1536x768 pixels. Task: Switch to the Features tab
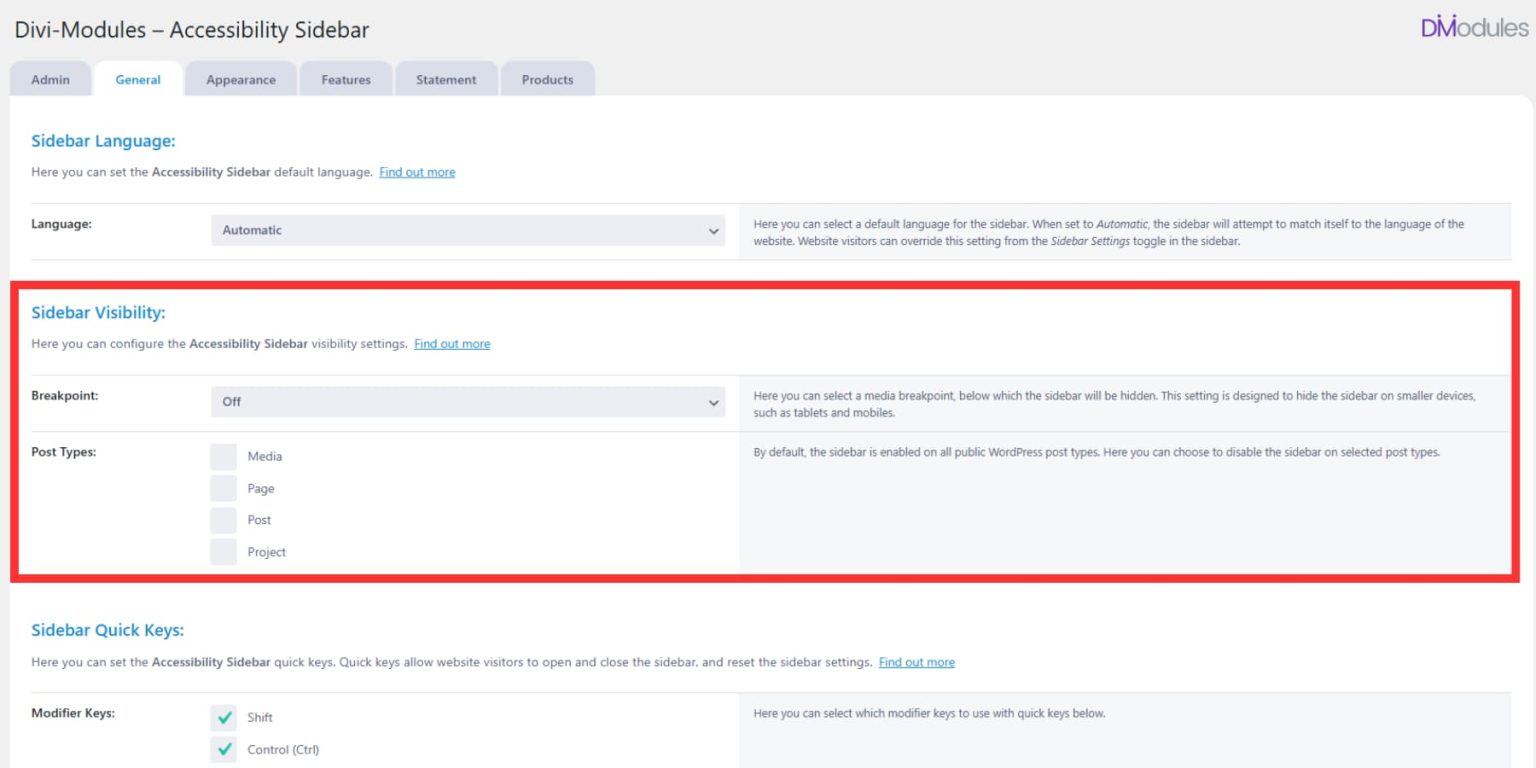tap(345, 79)
